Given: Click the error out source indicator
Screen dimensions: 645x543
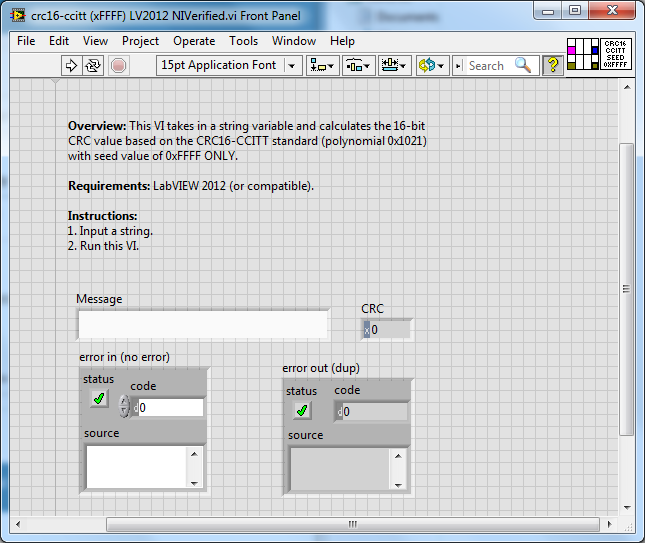Looking at the screenshot, I should [x=340, y=469].
